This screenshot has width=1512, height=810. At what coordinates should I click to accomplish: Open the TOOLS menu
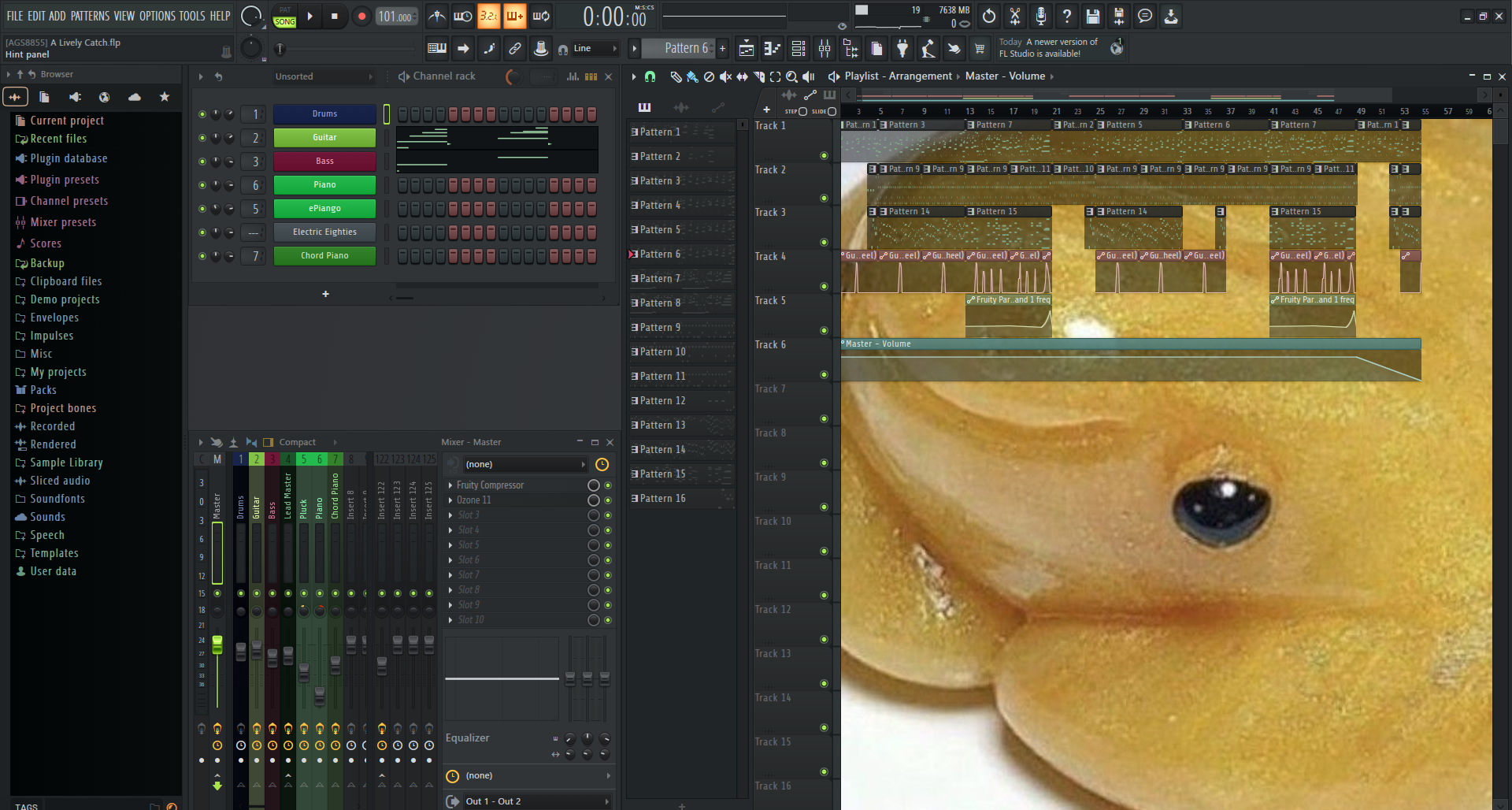click(191, 16)
